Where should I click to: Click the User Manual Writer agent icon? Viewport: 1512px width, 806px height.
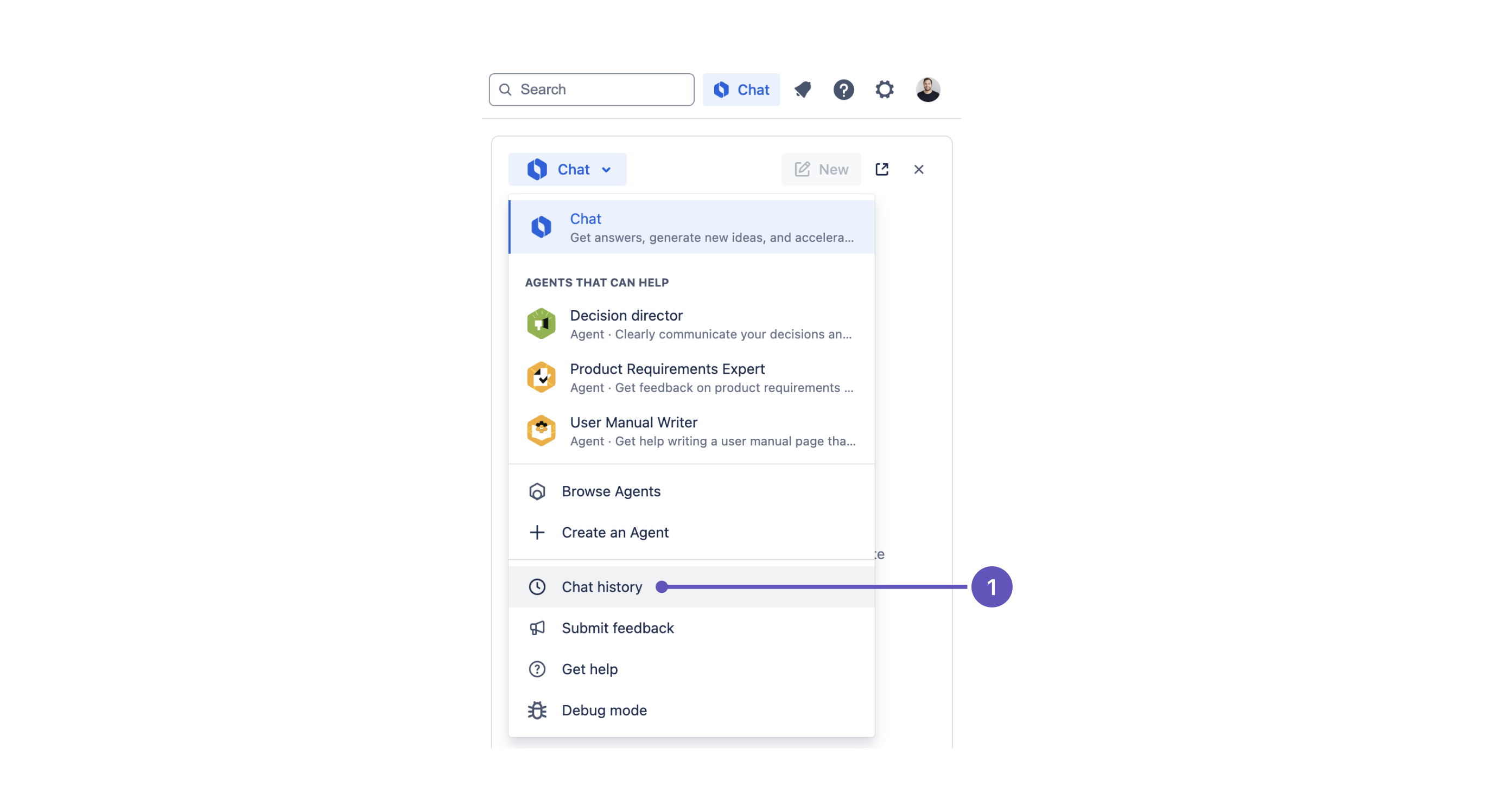541,431
